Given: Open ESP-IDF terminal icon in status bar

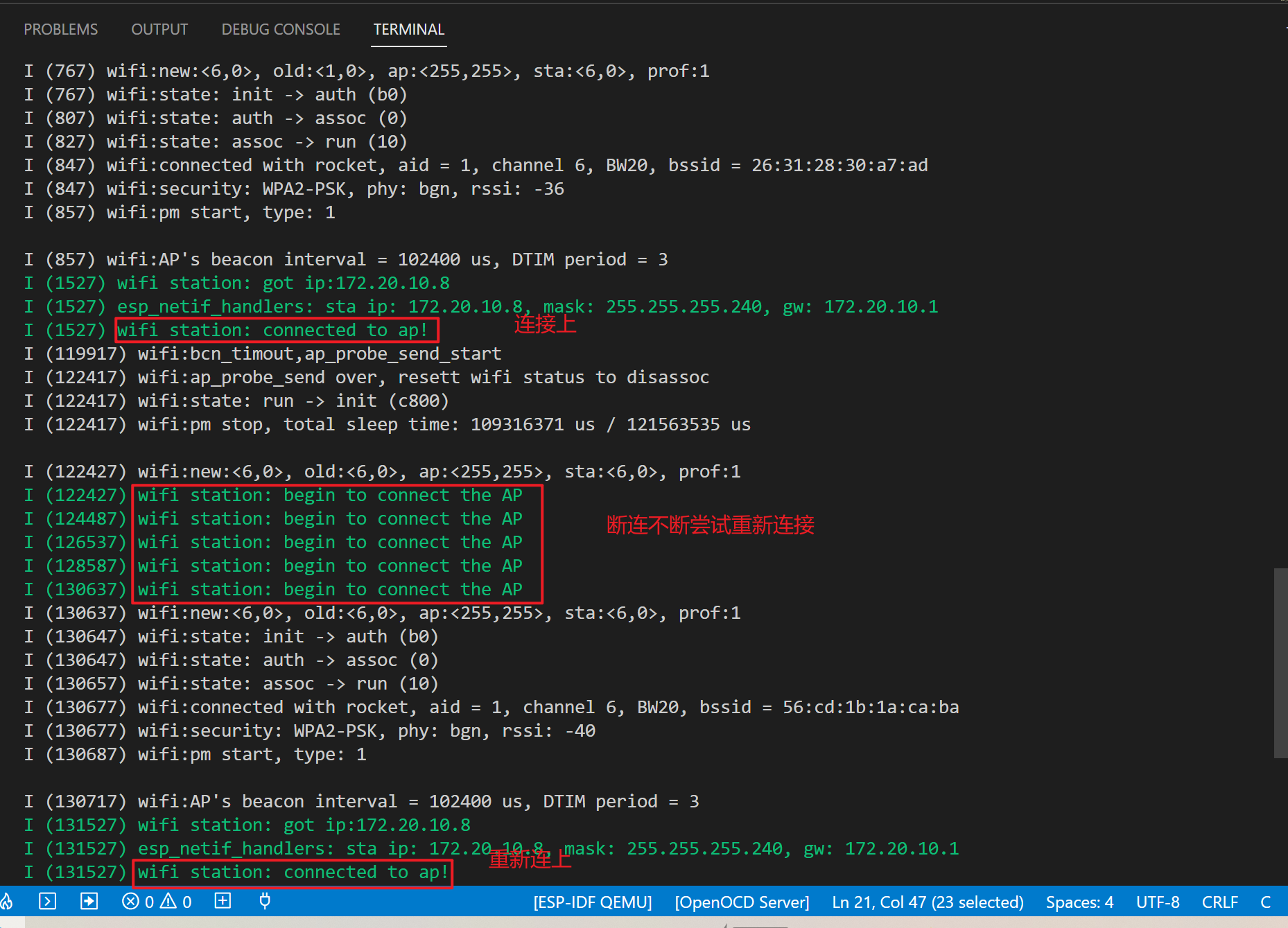Looking at the screenshot, I should click(47, 901).
